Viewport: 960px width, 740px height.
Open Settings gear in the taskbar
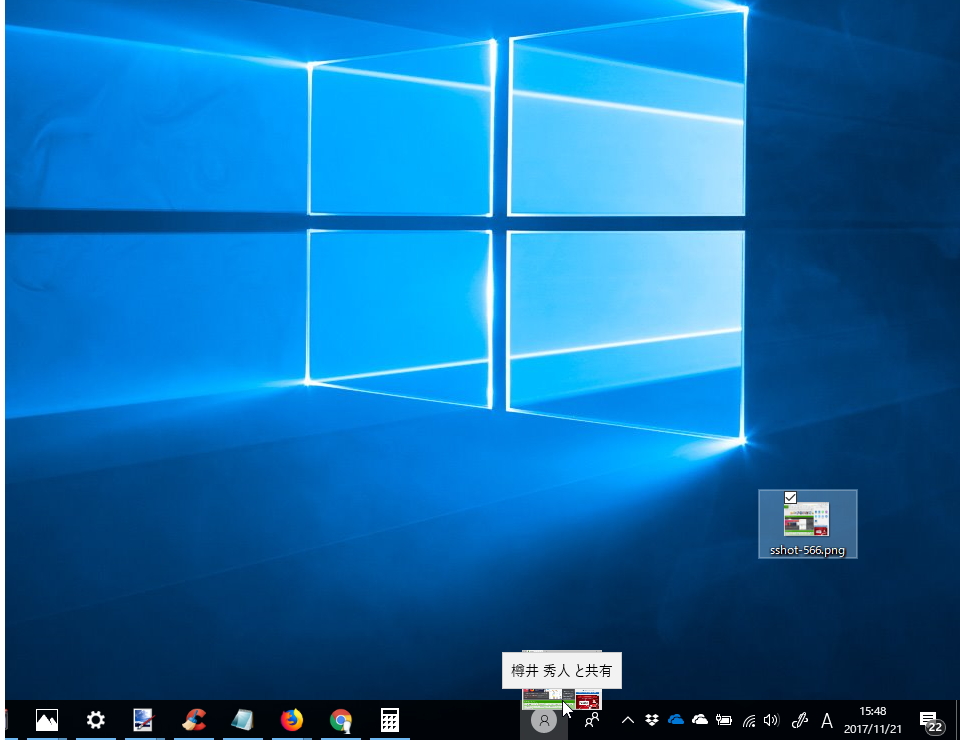(x=96, y=720)
